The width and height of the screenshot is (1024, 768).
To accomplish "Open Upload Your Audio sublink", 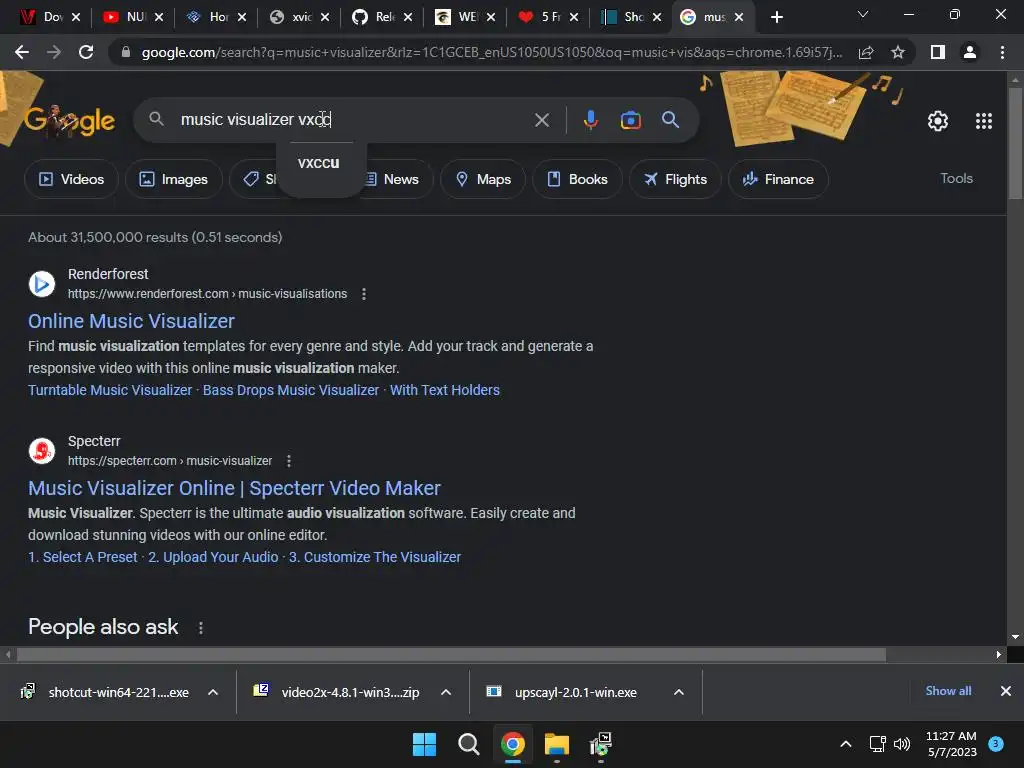I will (x=213, y=557).
